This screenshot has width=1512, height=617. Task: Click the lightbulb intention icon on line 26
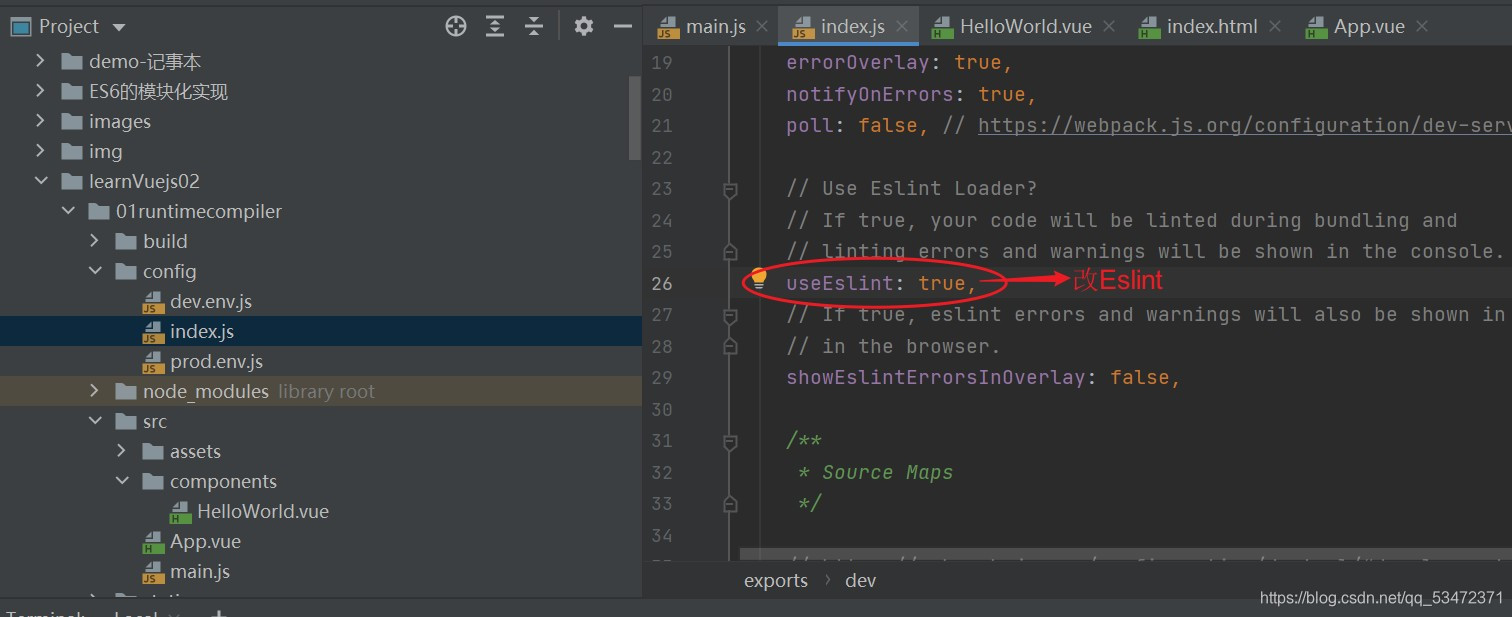[759, 279]
